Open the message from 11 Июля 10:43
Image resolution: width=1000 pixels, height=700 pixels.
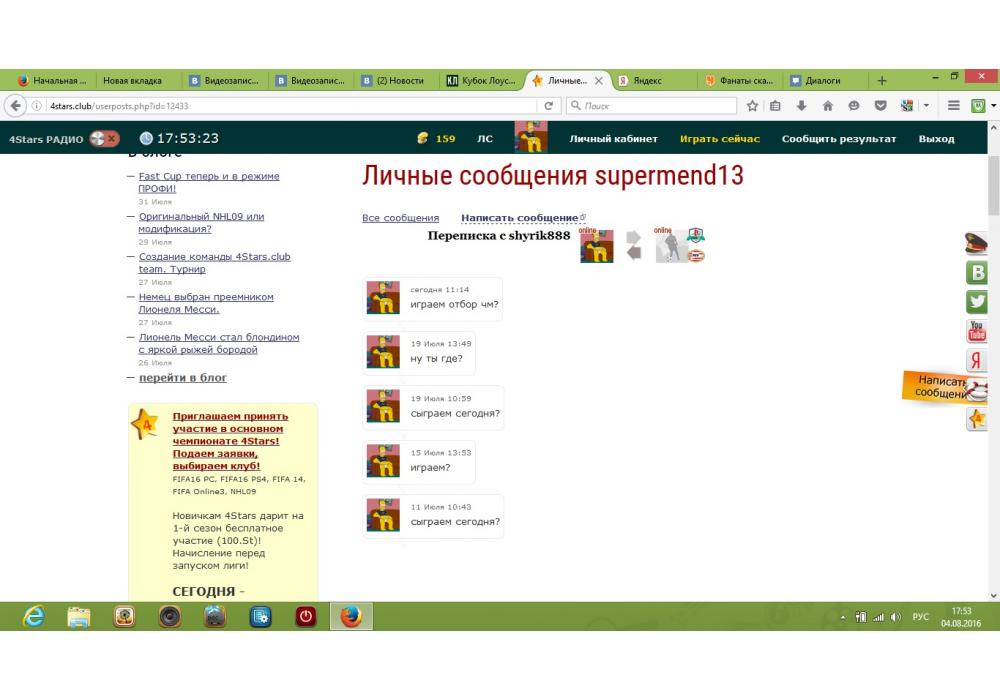click(x=433, y=516)
